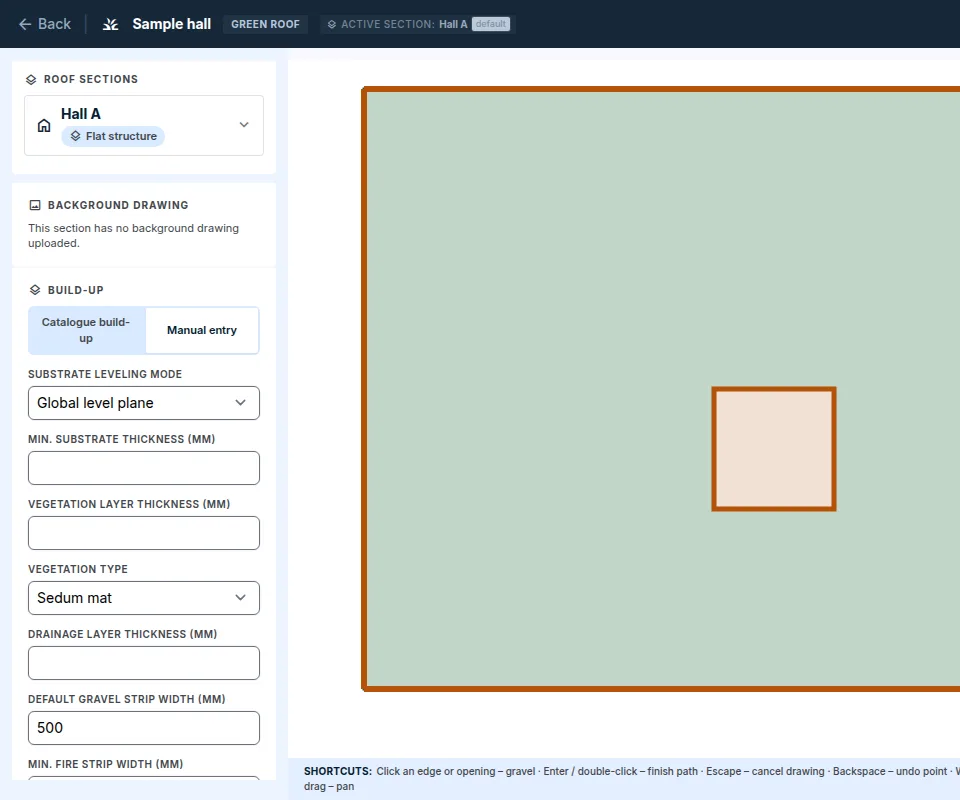Open the Vegetation type dropdown
This screenshot has height=800, width=960.
[x=144, y=598]
